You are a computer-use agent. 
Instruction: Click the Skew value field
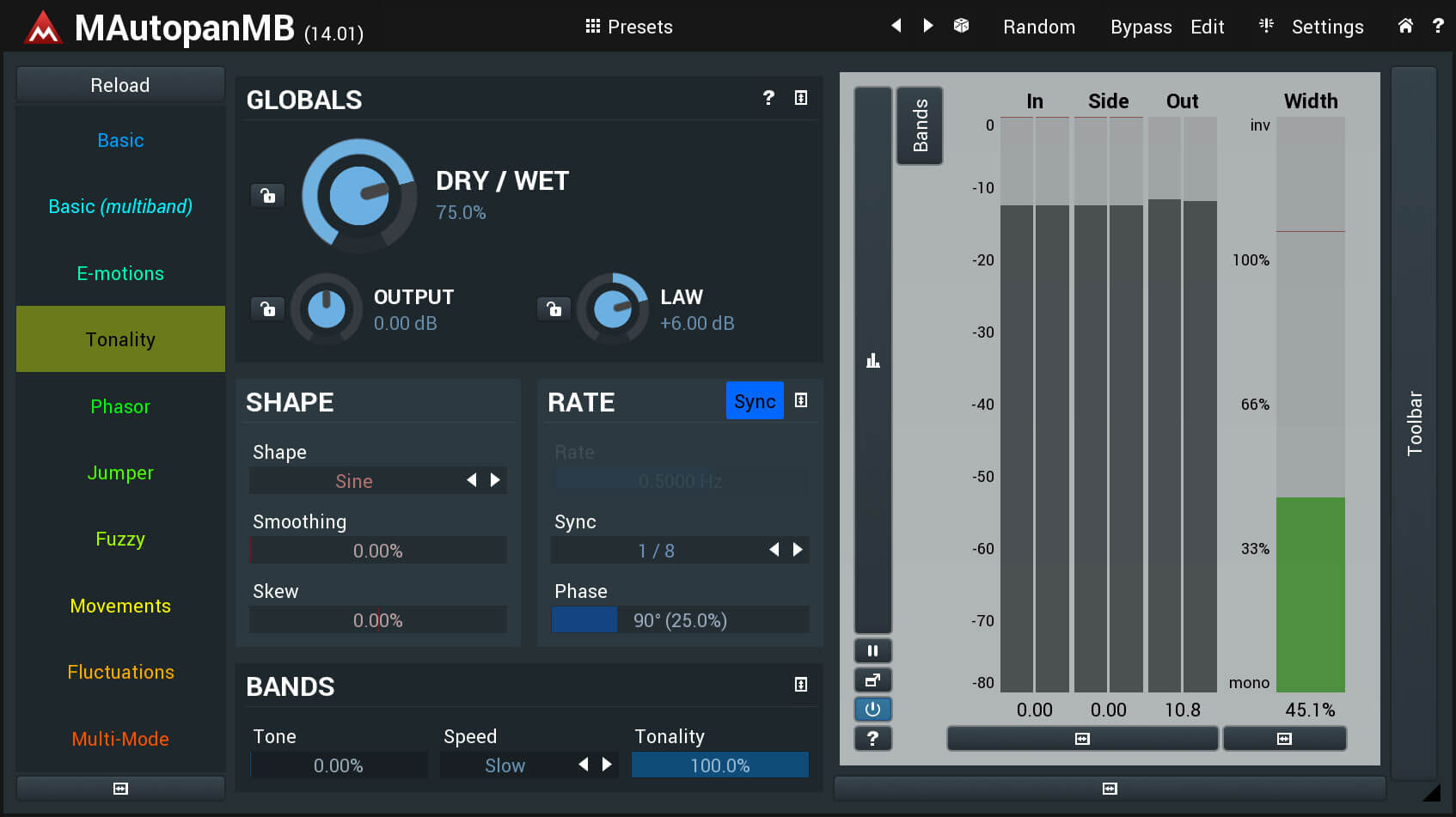point(378,620)
